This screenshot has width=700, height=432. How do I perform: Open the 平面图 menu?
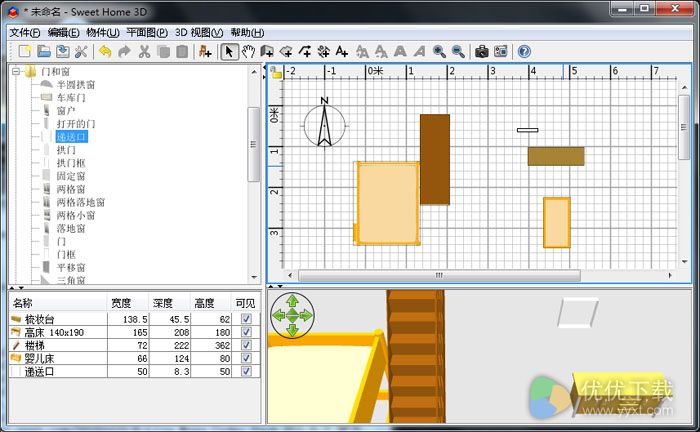tap(147, 33)
